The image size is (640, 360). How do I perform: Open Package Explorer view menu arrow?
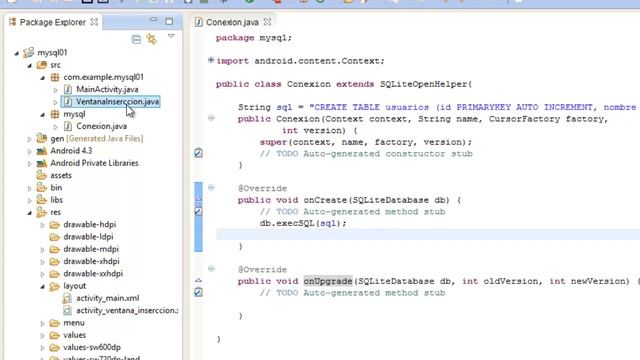(171, 36)
